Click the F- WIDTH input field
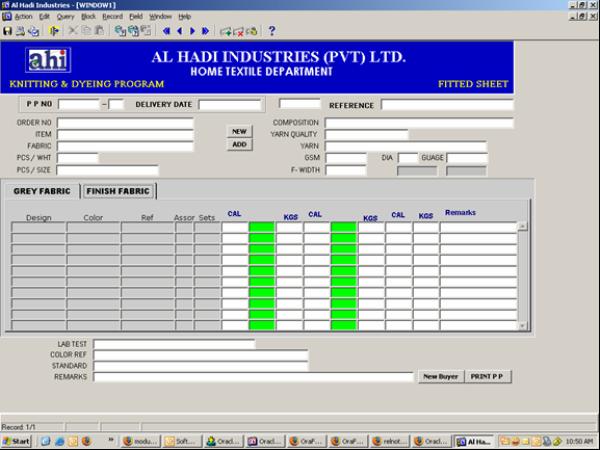This screenshot has width=600, height=450. click(x=346, y=170)
